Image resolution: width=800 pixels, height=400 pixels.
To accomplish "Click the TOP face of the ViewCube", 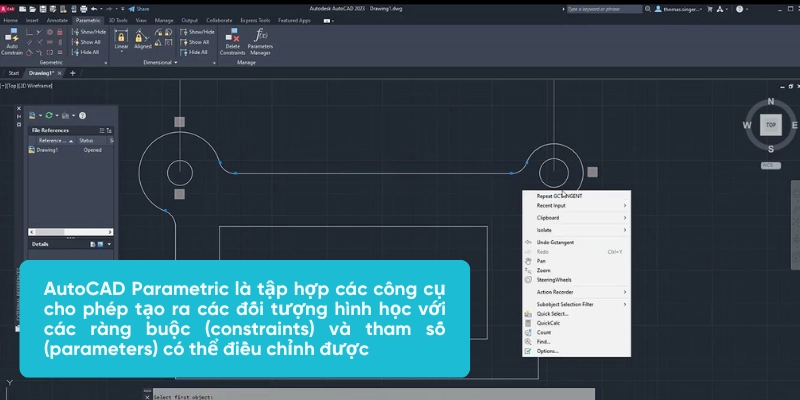I will coord(770,125).
